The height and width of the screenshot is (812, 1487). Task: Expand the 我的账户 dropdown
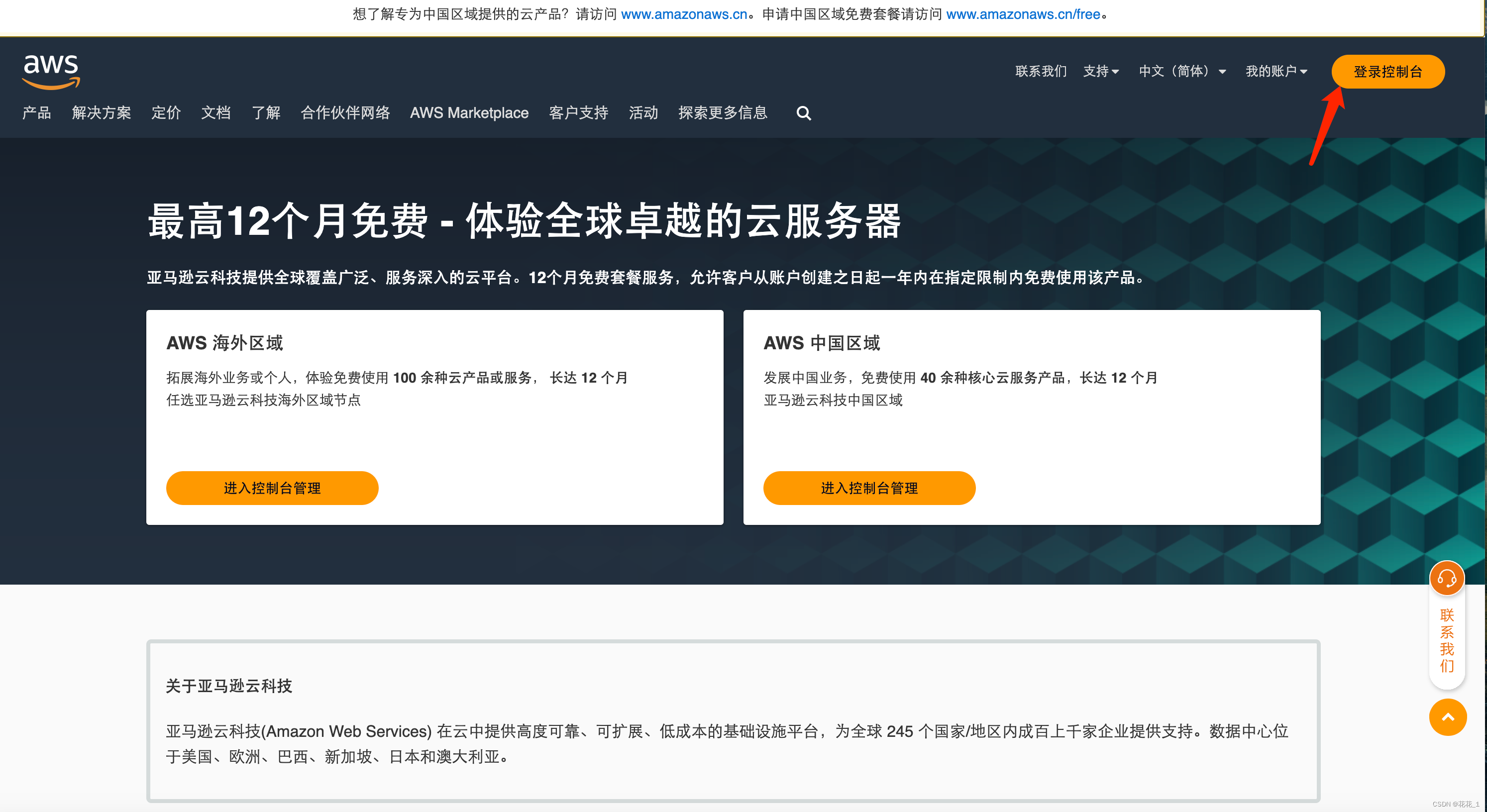click(1275, 71)
